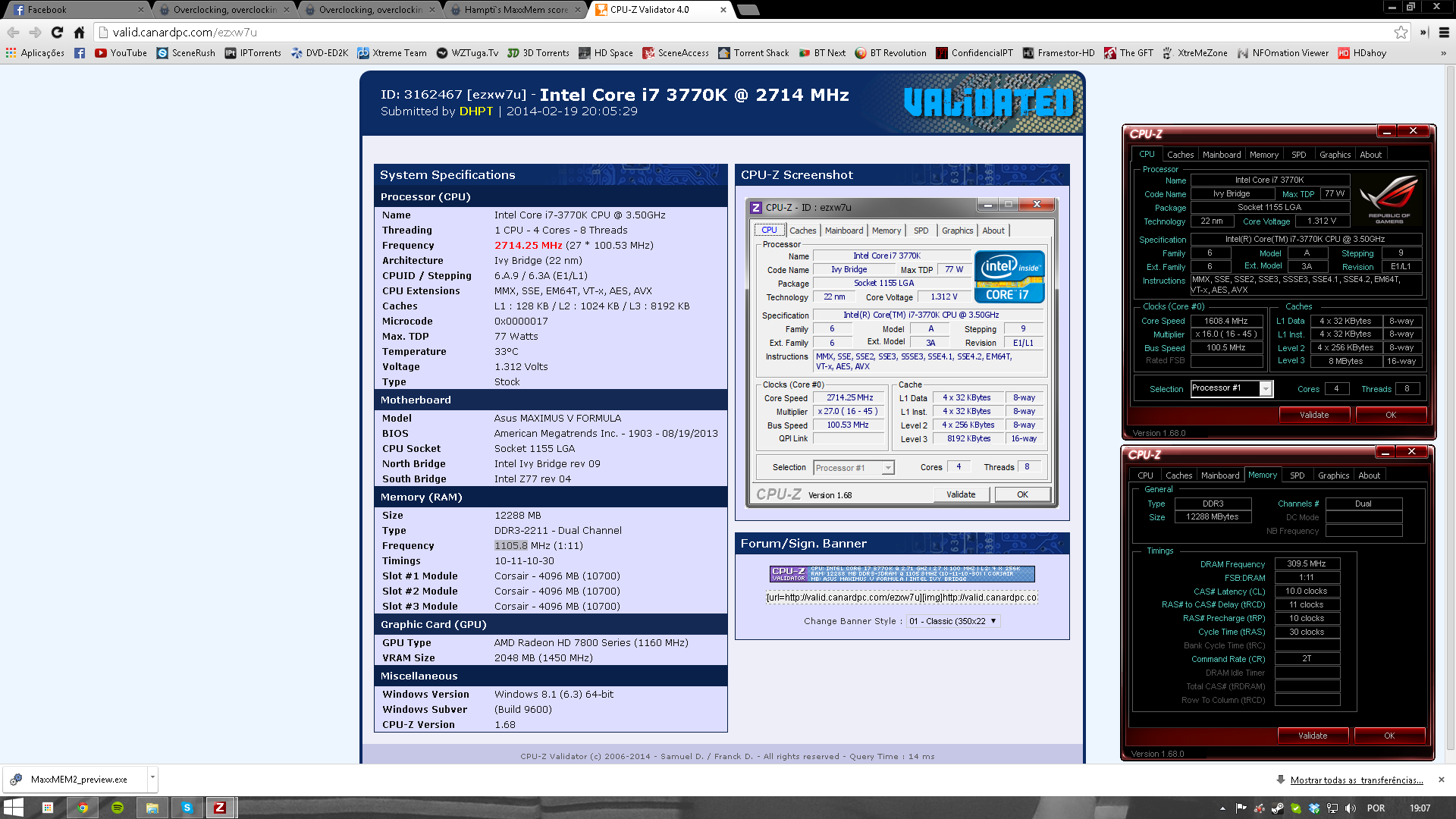Screen dimensions: 1456x819
Task: Open Processor #1 selection dropdown in ROG CPU-Z
Action: tap(1232, 388)
